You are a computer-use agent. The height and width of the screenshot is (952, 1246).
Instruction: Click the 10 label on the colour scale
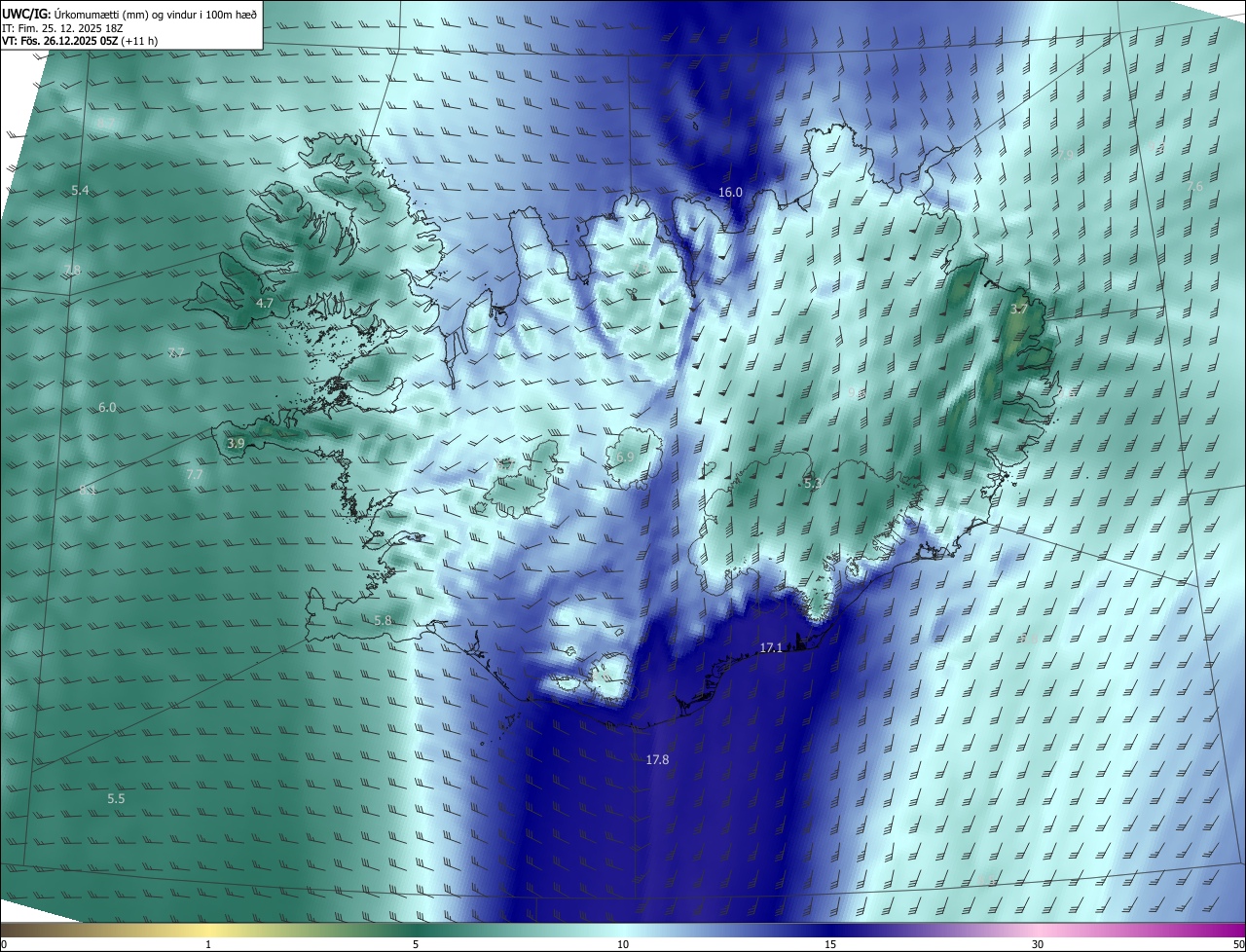(x=623, y=944)
